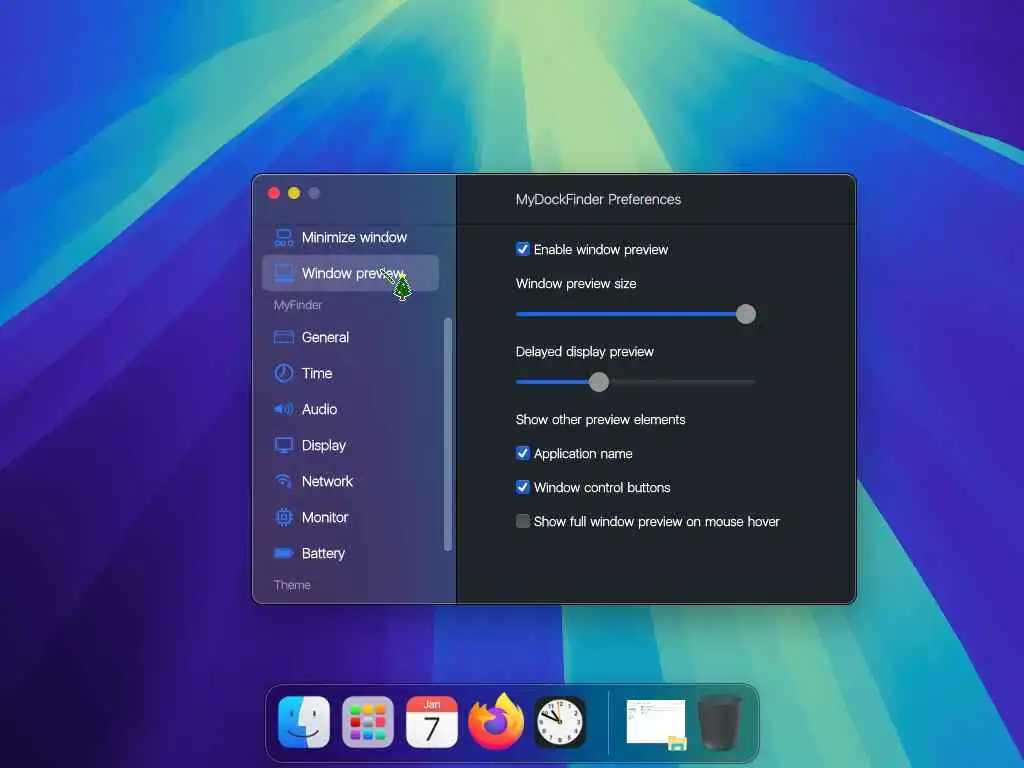Enable Show full window preview on mouse hover
The width and height of the screenshot is (1024, 768).
(x=522, y=521)
